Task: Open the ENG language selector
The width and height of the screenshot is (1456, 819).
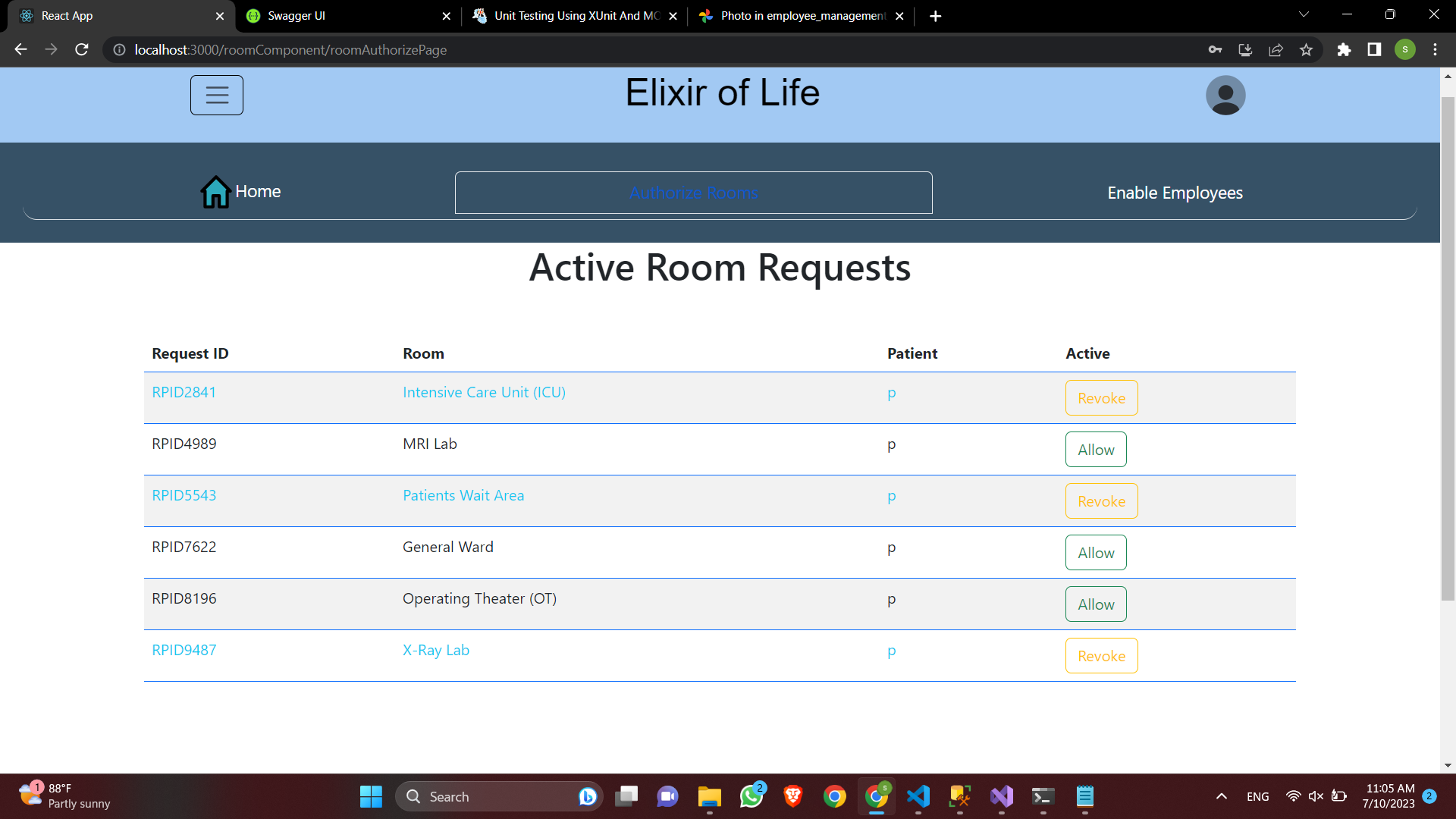Action: [x=1257, y=796]
